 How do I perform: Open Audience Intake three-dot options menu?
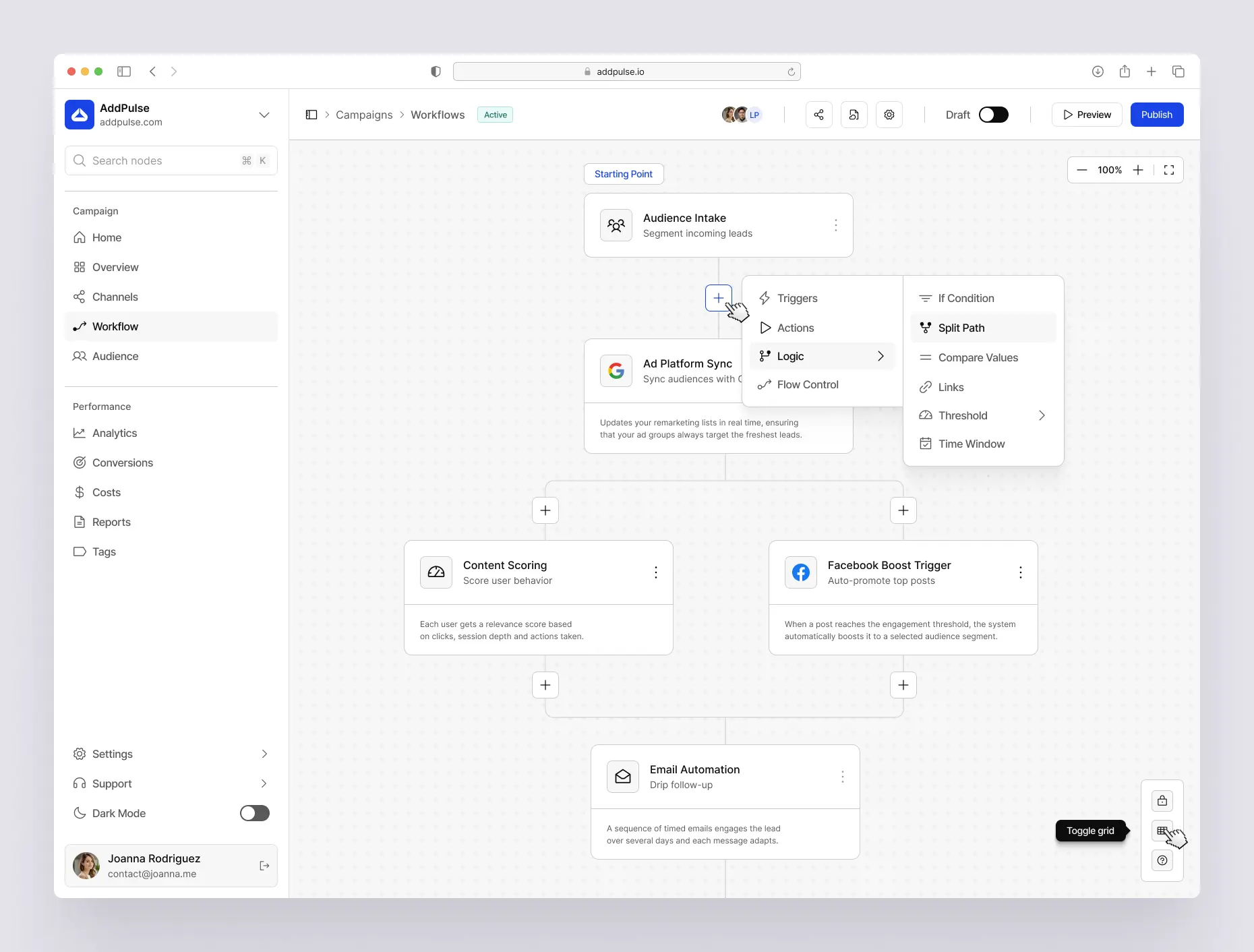point(836,225)
